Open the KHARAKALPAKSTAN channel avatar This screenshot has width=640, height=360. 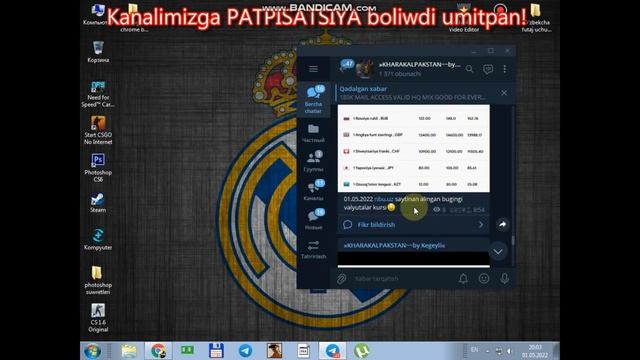coord(364,69)
